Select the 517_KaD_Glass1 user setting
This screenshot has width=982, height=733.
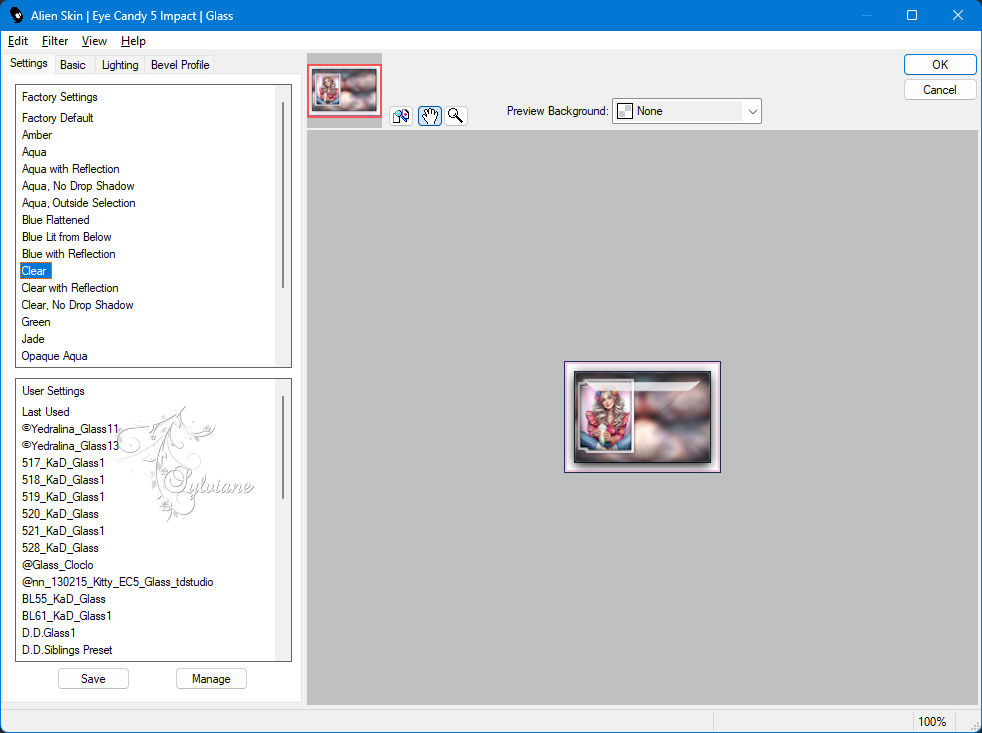click(63, 462)
